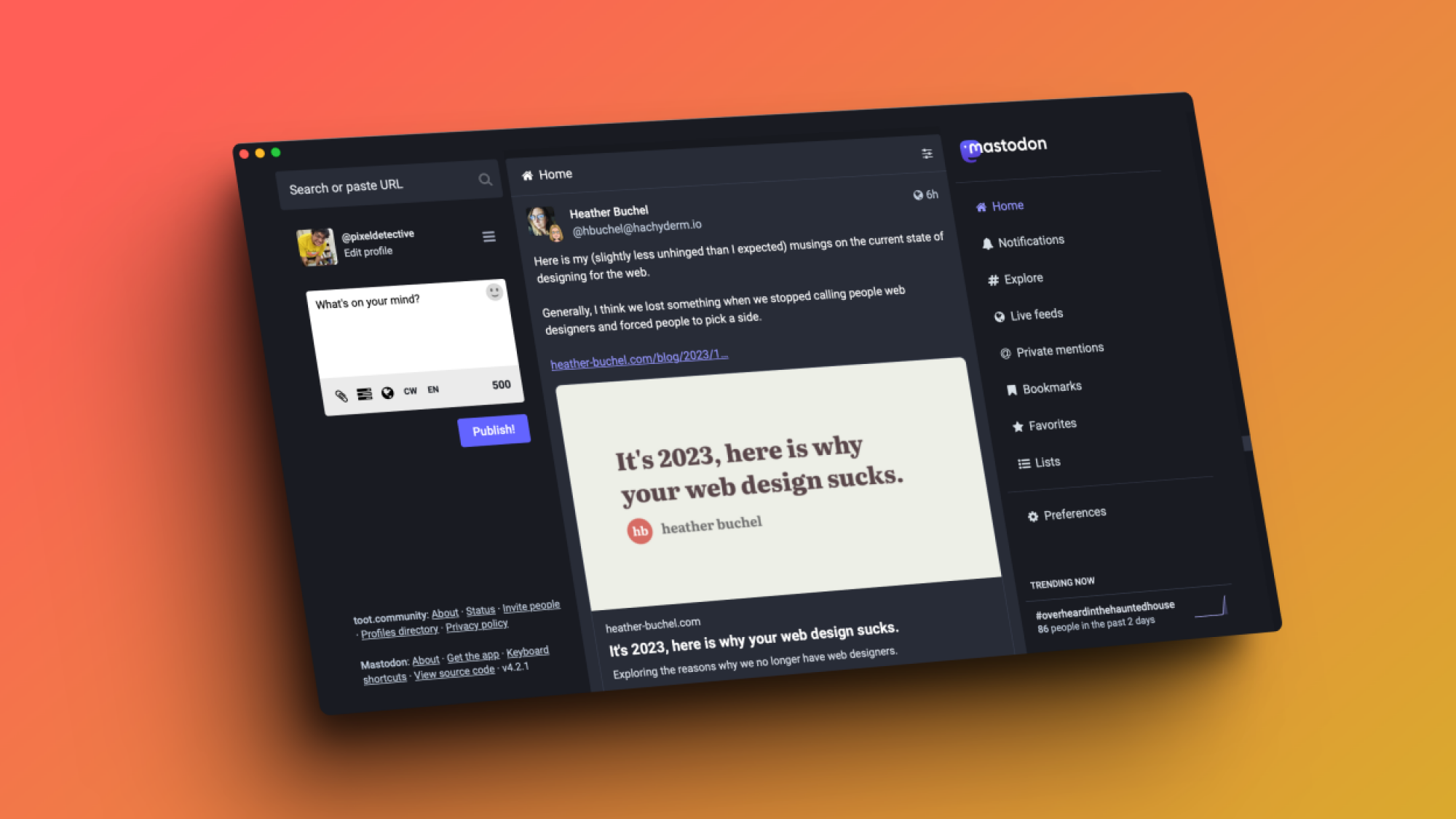Click the heather-buchel.com blog link
This screenshot has width=1456, height=819.
(639, 355)
